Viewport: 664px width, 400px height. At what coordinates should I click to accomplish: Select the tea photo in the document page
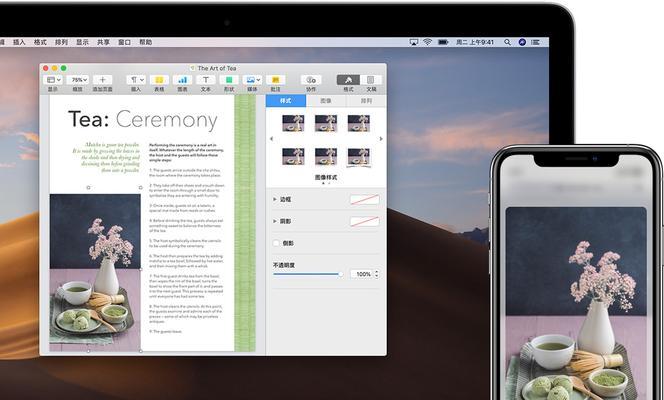pyautogui.click(x=95, y=273)
